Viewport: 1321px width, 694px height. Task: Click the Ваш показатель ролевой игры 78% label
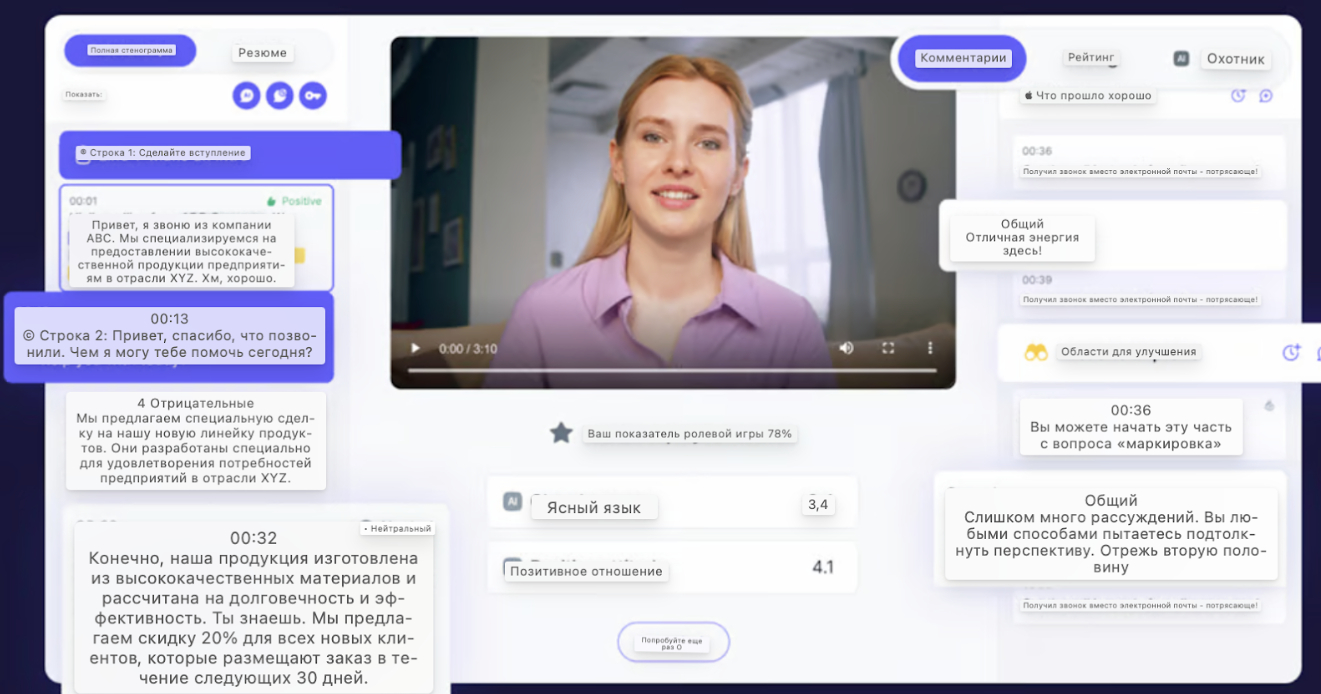tap(689, 434)
